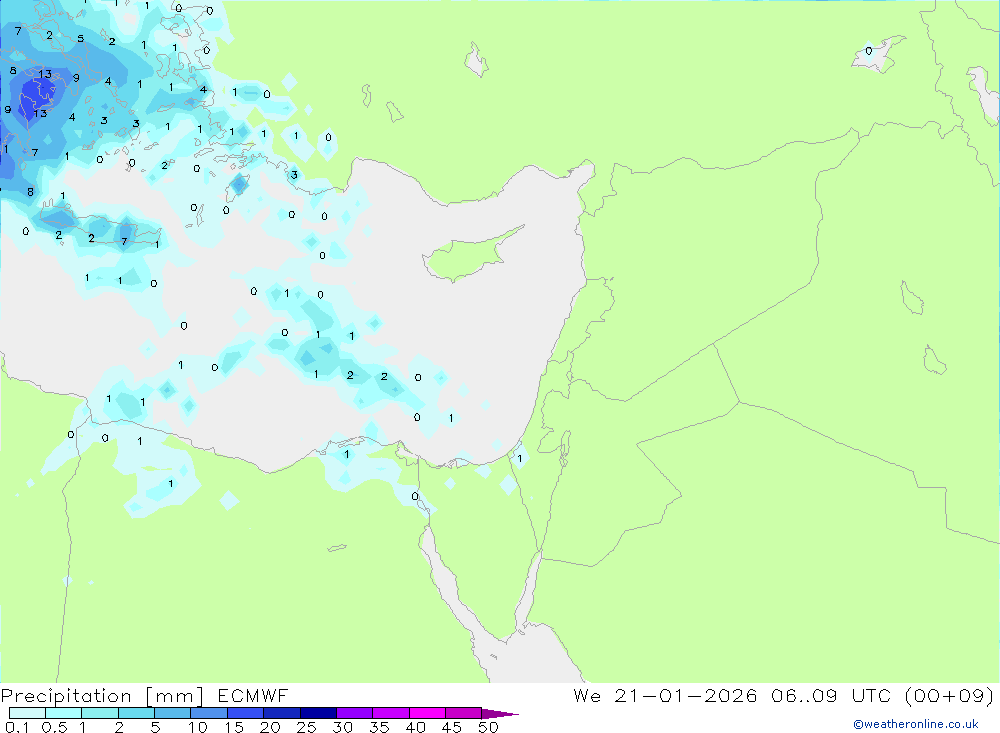Click the 'ECMWF' model name
This screenshot has height=733, width=1000.
pos(253,696)
